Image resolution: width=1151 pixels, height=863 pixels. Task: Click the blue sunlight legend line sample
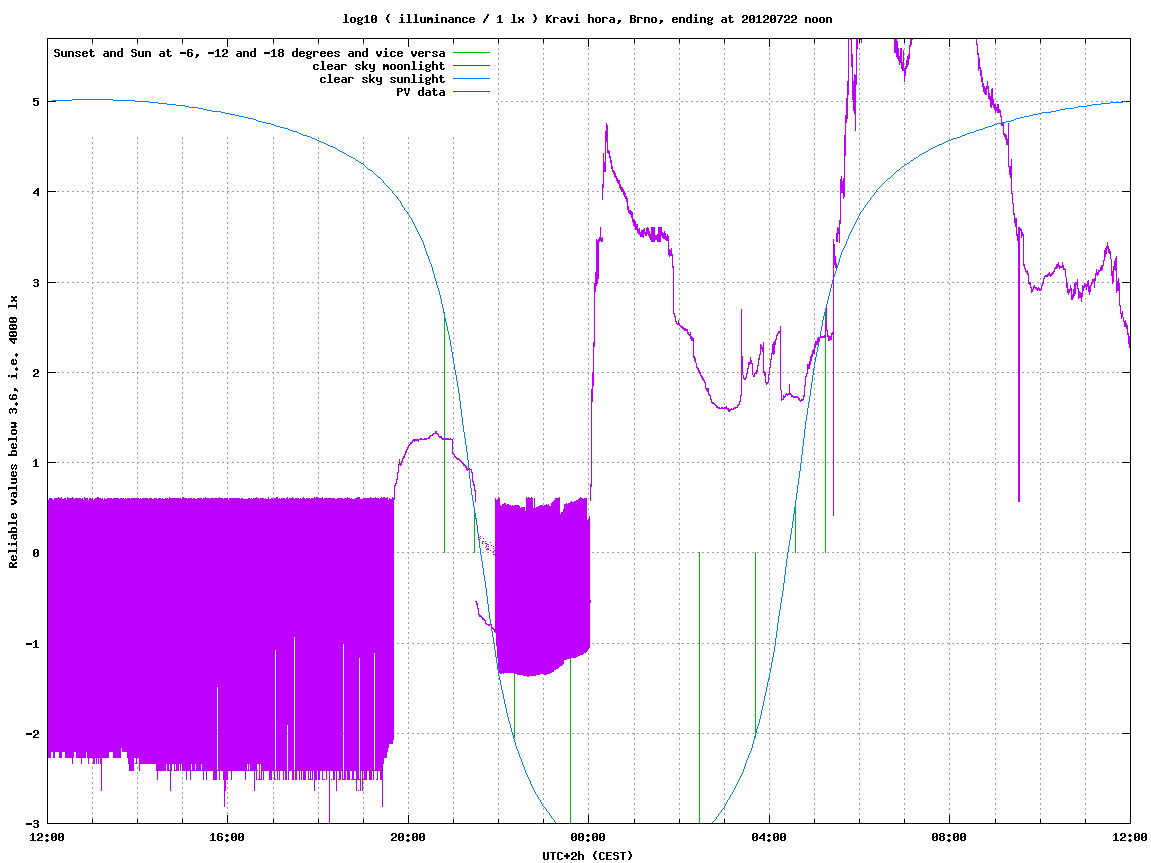(x=471, y=79)
